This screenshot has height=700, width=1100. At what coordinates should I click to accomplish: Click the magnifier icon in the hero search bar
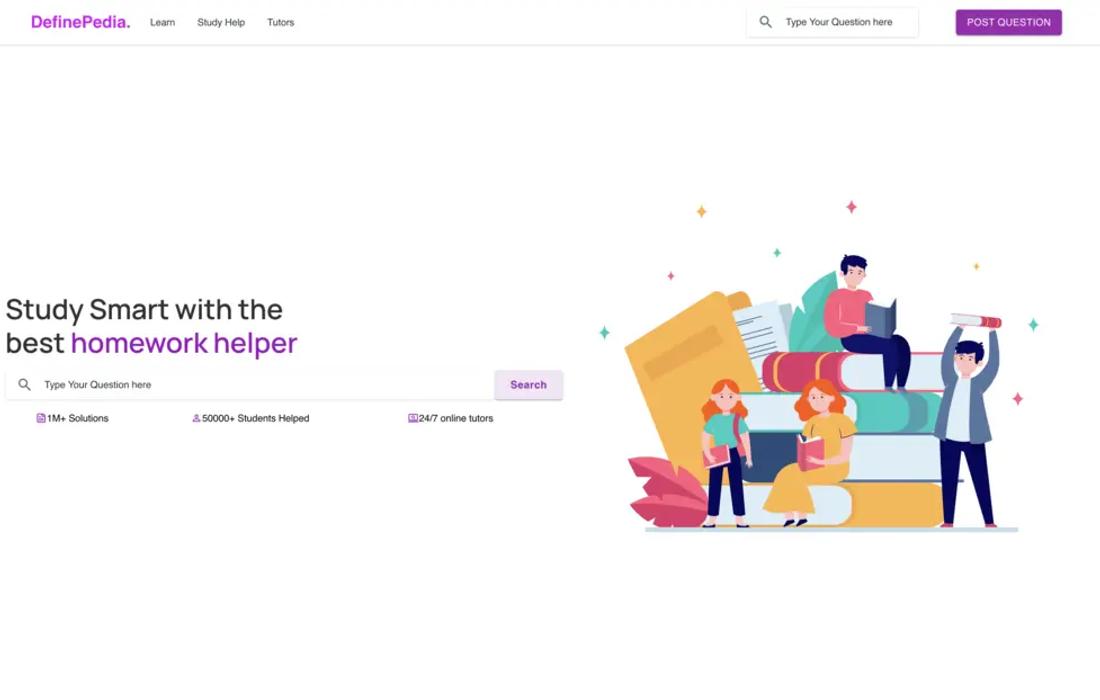pyautogui.click(x=25, y=384)
